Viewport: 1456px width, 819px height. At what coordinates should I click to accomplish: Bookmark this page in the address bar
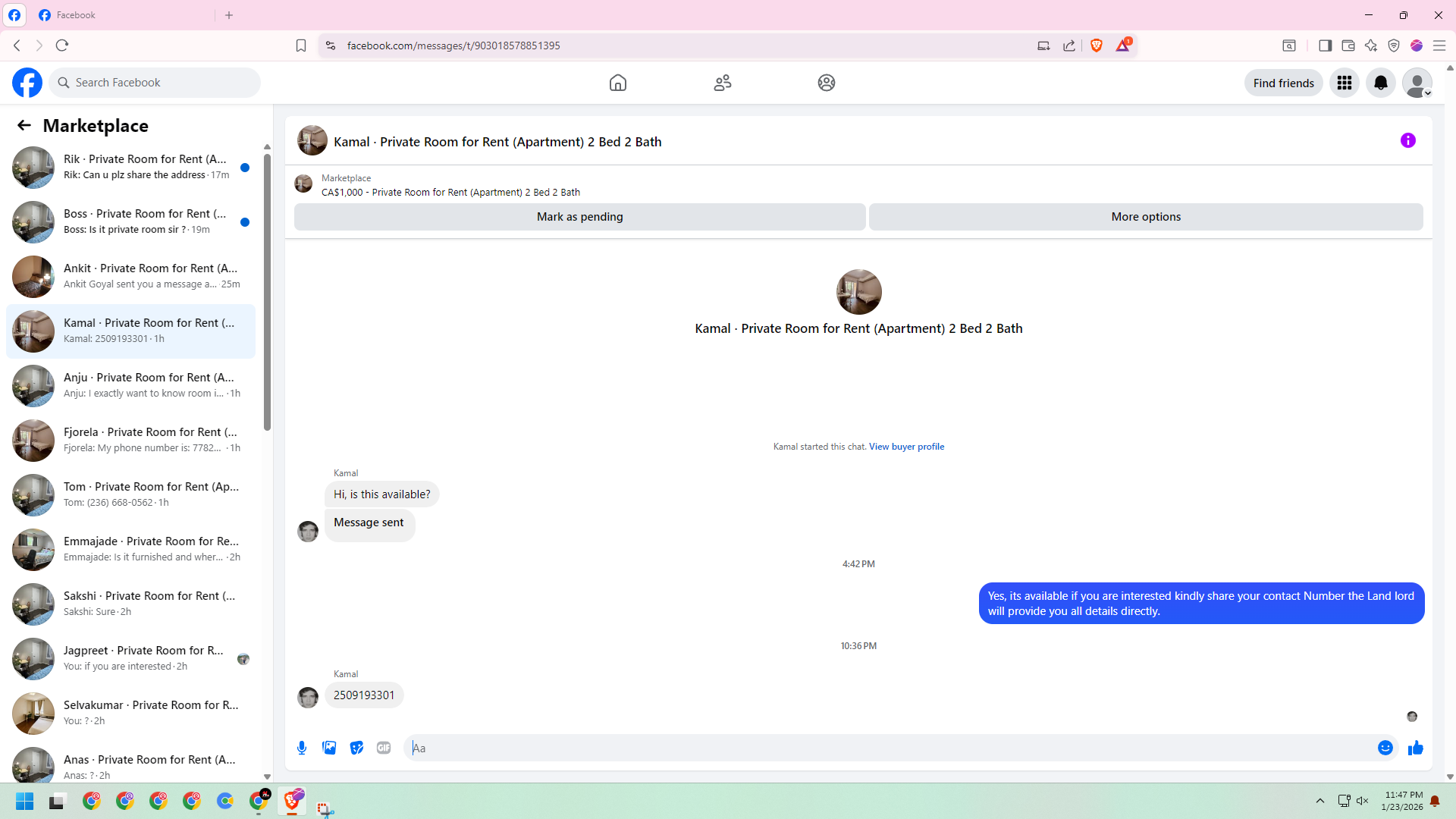(301, 45)
